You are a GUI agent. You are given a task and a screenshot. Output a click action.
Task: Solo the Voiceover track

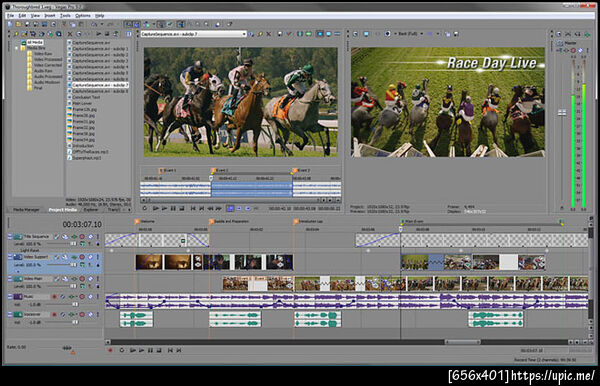coord(90,314)
